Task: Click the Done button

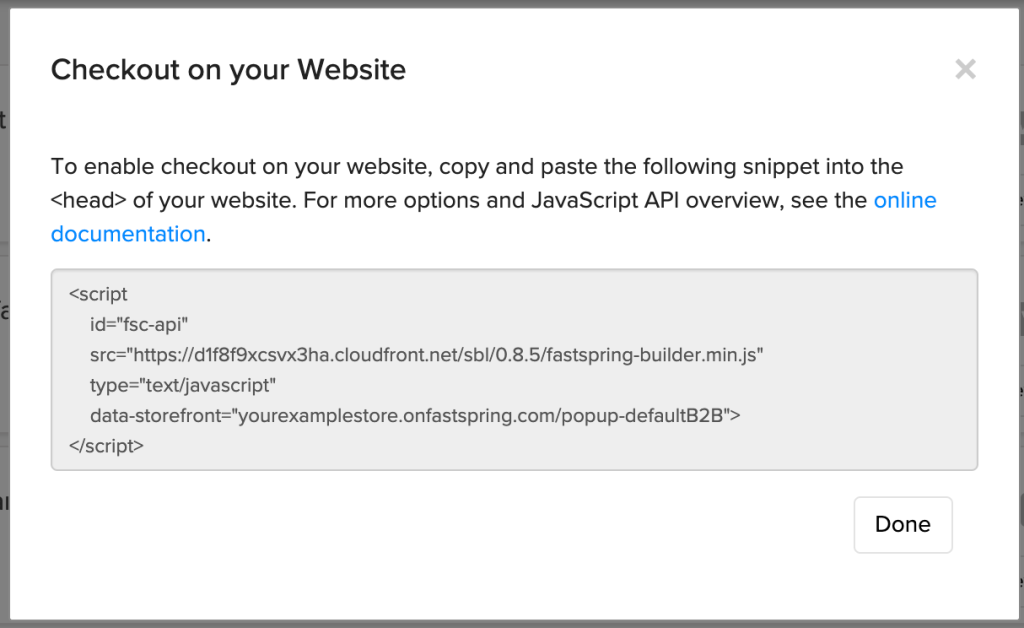Action: coord(903,525)
